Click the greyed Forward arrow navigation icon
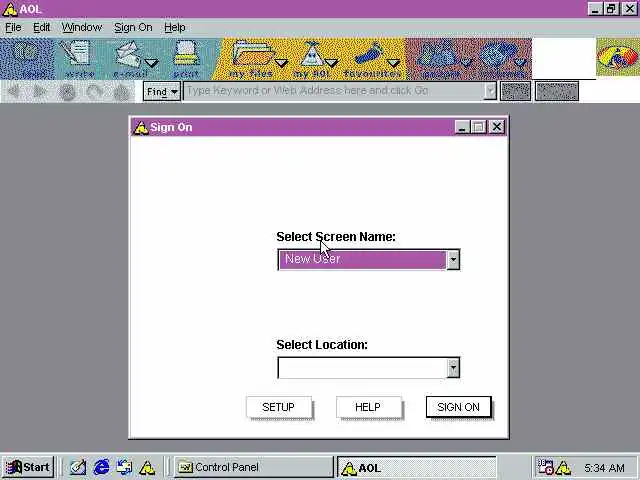 pos(40,91)
